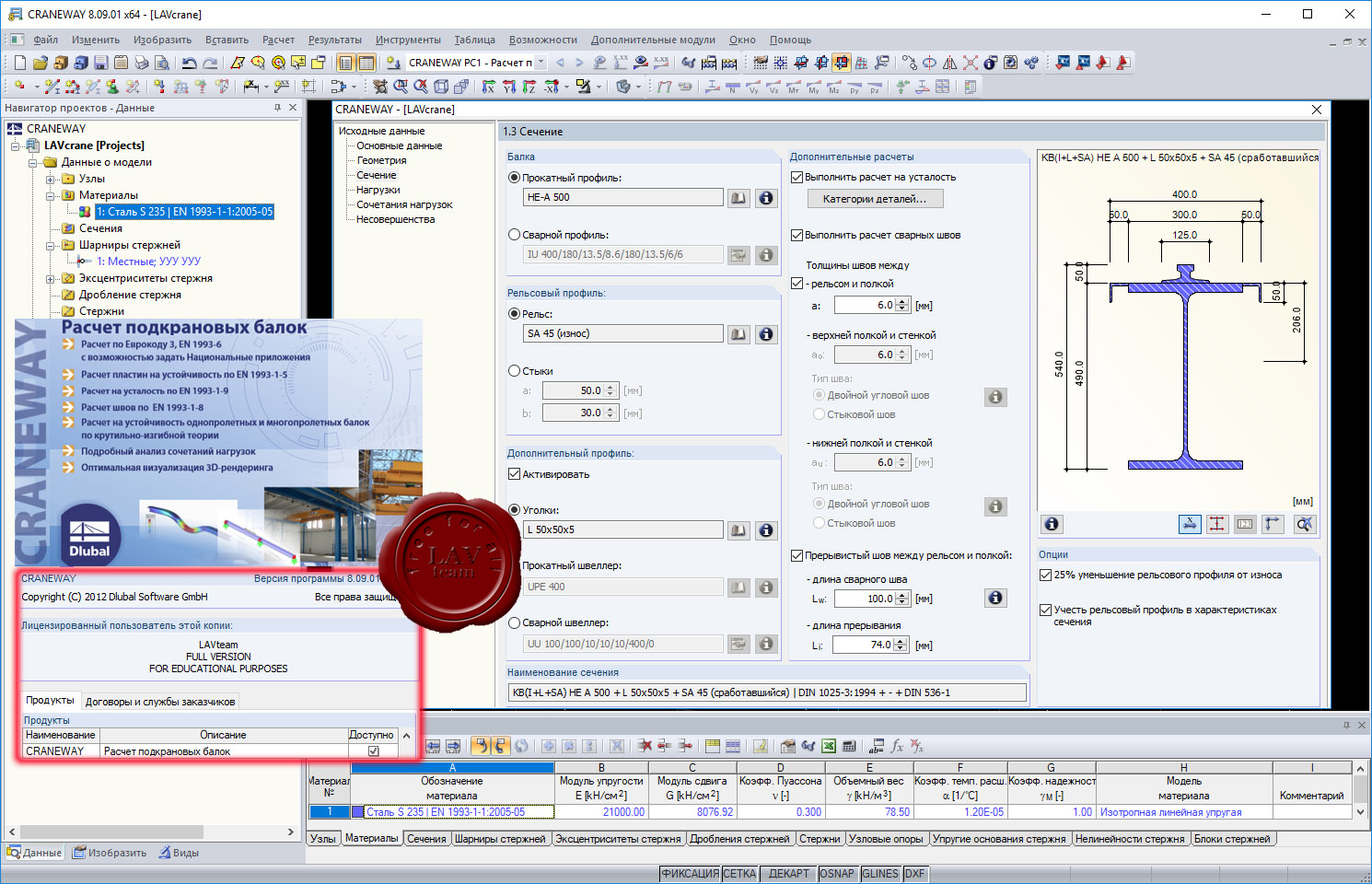Viewport: 1372px width, 884px height.
Task: Select the Сварной профиль radio button
Action: click(514, 235)
